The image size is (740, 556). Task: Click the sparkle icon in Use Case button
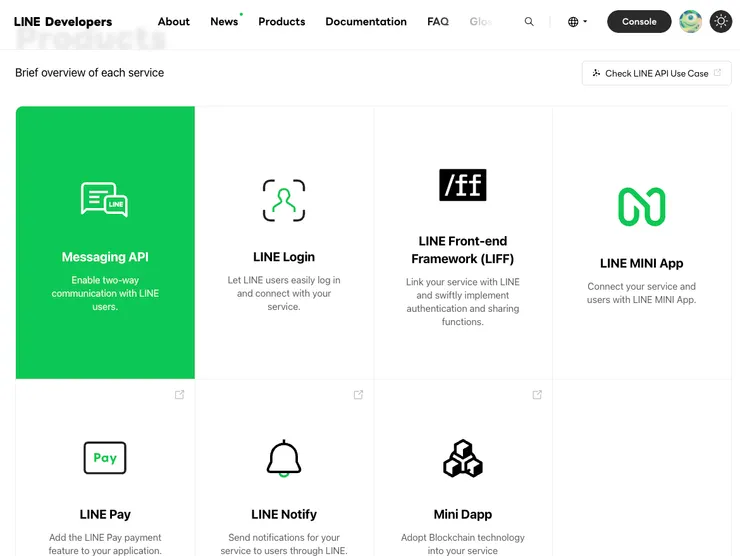click(x=596, y=73)
